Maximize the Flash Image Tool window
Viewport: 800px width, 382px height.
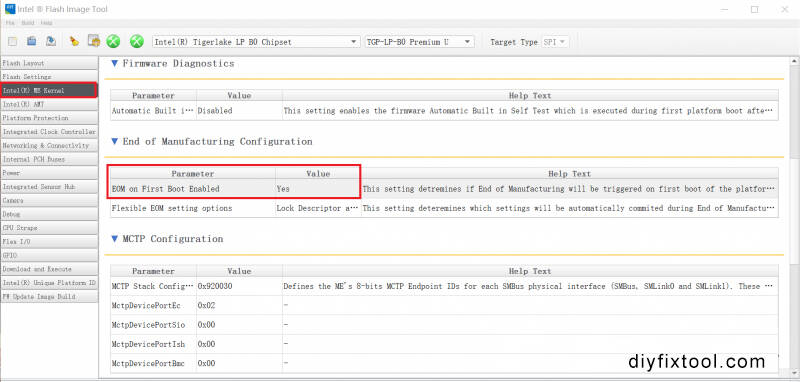[755, 9]
